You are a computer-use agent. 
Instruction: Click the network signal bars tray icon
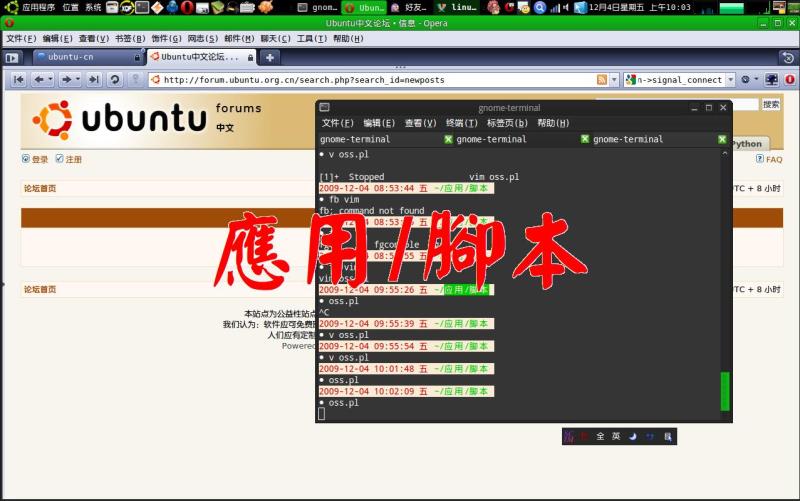(x=555, y=7)
